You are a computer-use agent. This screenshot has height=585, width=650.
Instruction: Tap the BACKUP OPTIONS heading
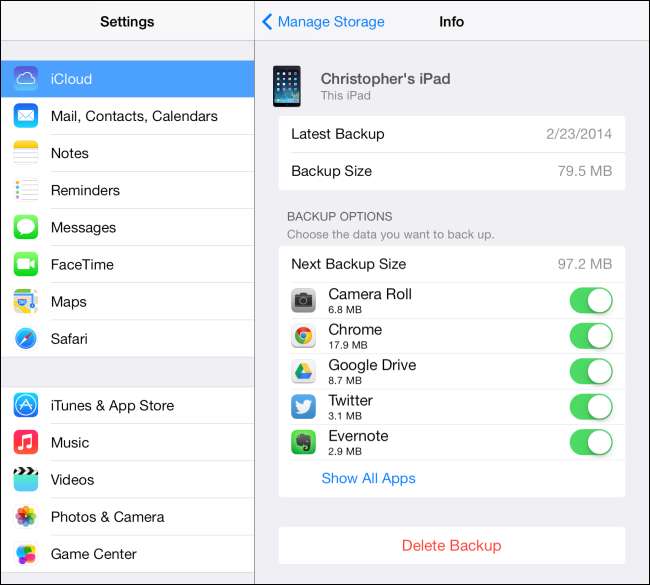click(340, 216)
